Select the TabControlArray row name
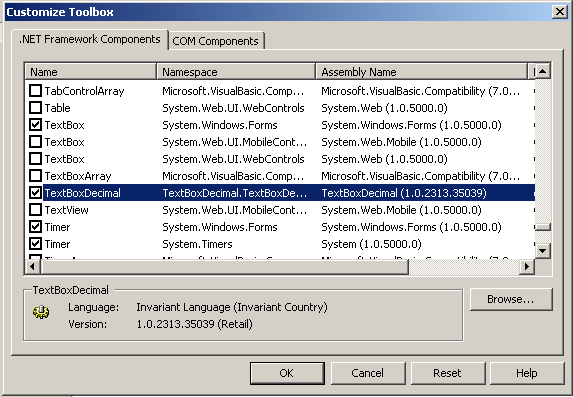The width and height of the screenshot is (573, 397). tap(84, 91)
